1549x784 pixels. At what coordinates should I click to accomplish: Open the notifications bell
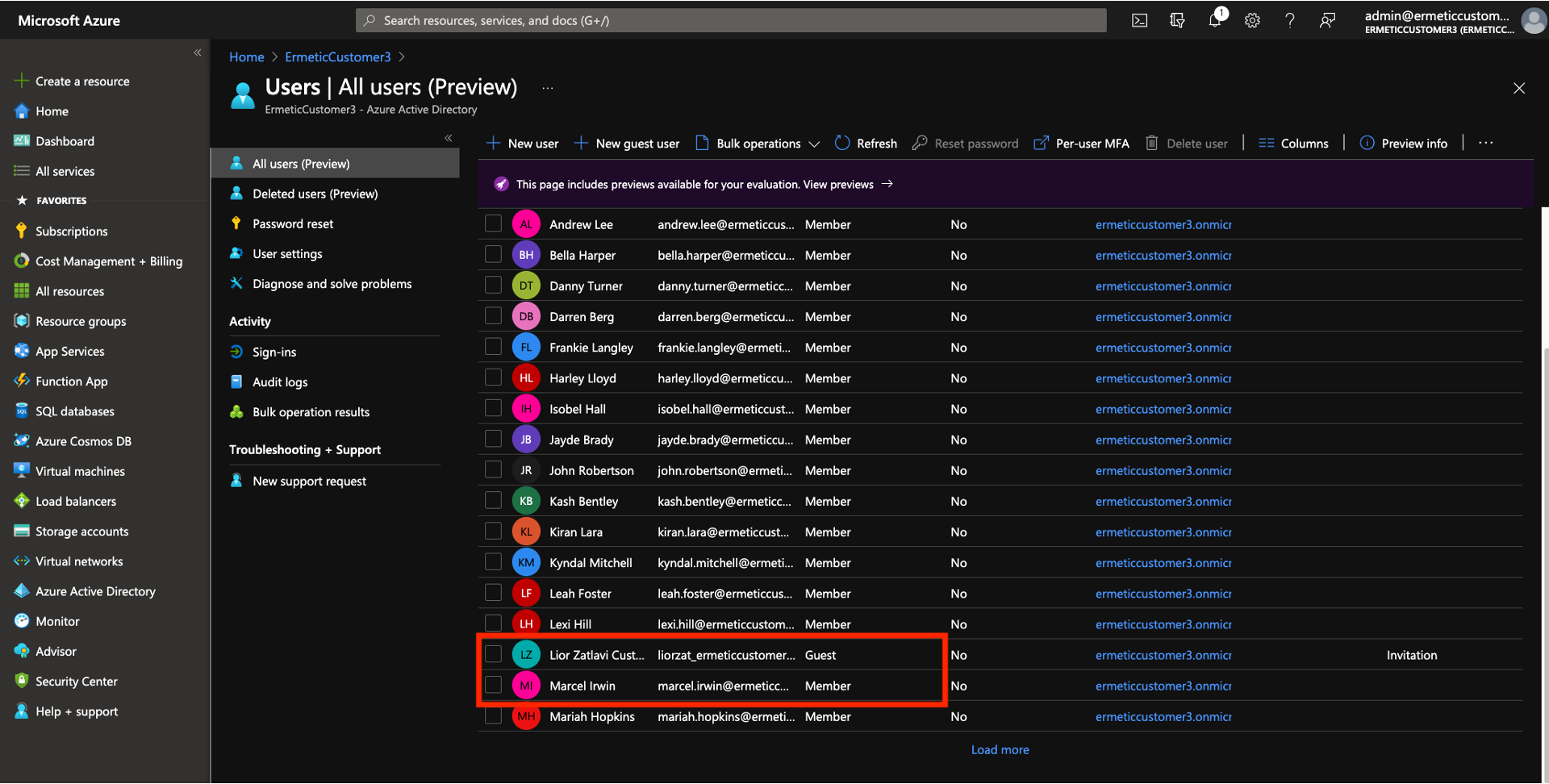pos(1215,21)
